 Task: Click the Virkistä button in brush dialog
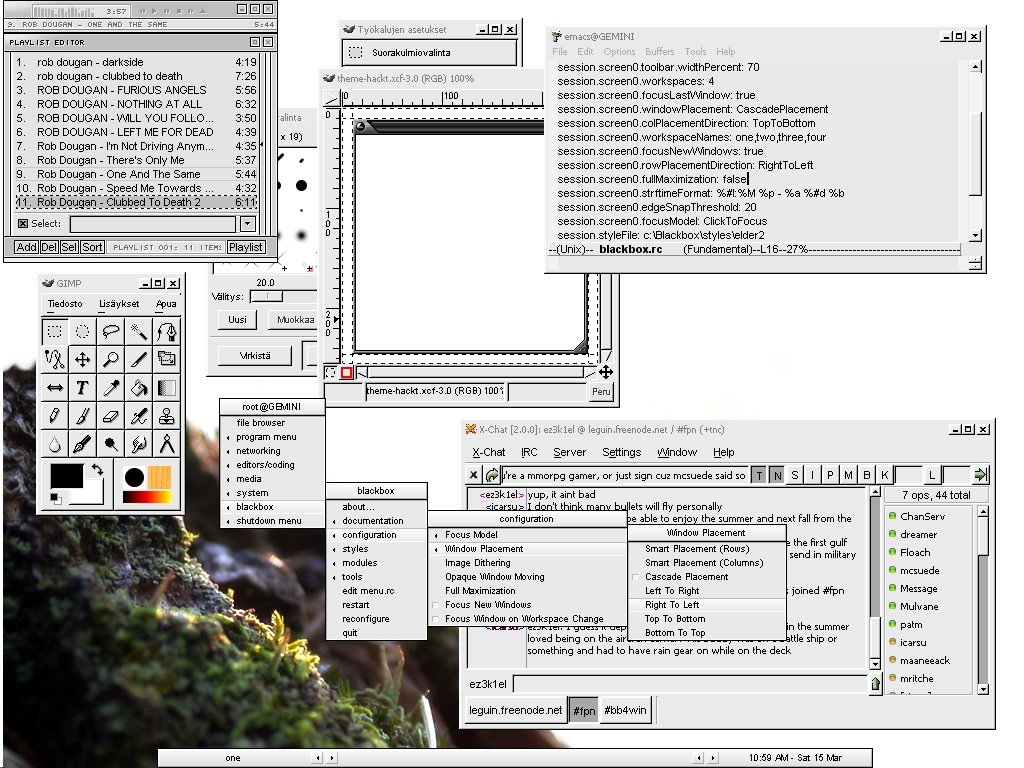255,356
